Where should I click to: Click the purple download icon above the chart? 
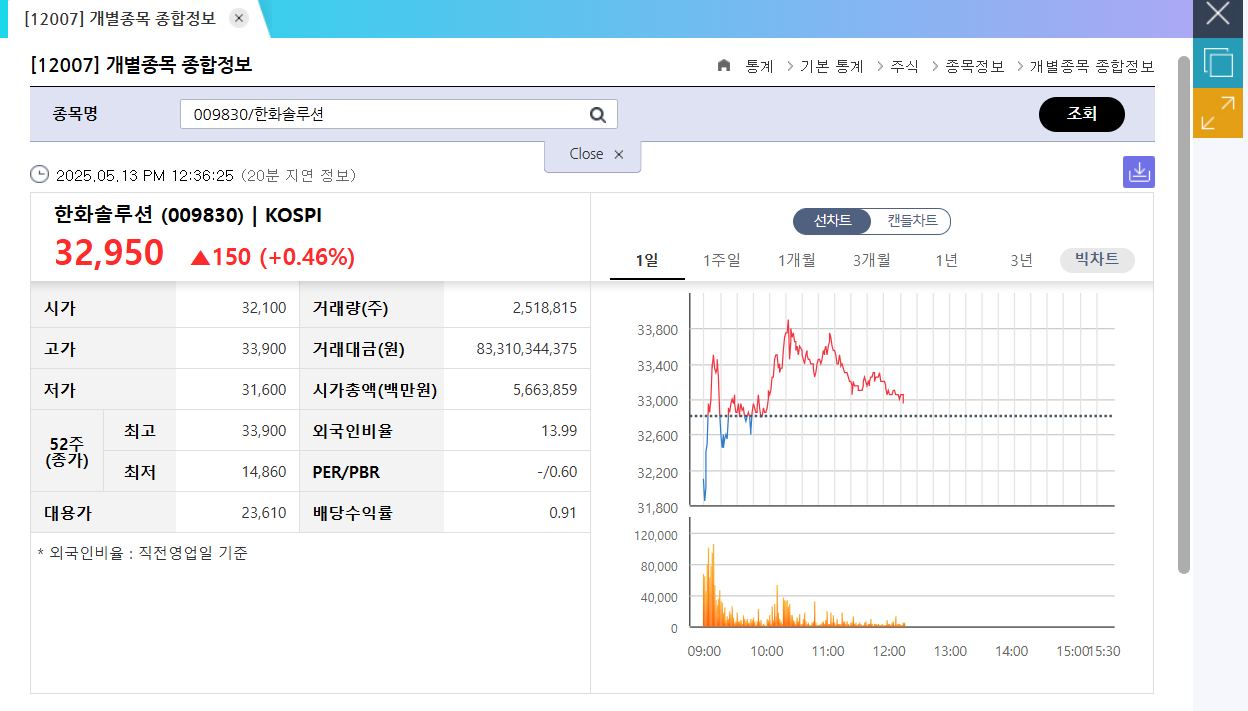tap(1138, 171)
